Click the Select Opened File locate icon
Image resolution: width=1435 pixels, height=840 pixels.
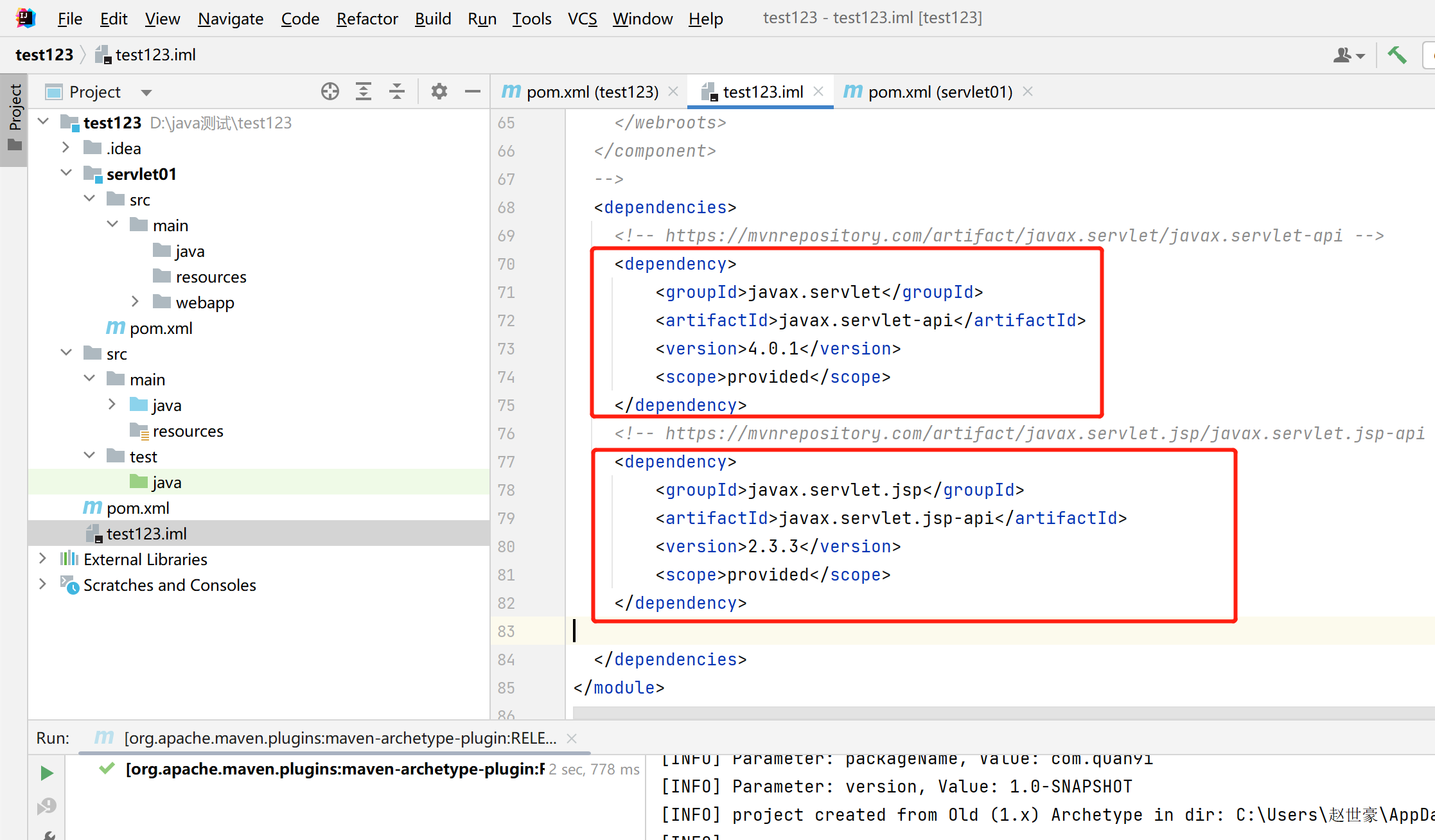tap(330, 92)
